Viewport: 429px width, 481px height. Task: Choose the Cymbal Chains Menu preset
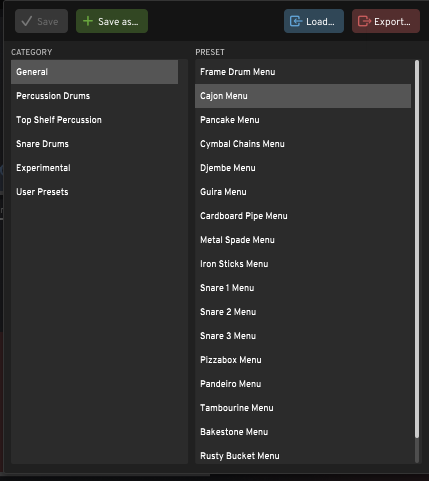pos(303,144)
